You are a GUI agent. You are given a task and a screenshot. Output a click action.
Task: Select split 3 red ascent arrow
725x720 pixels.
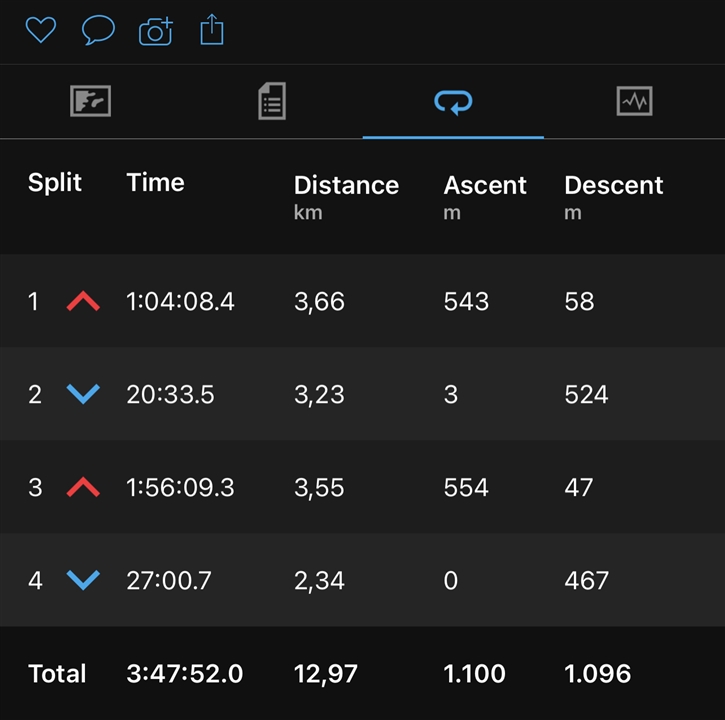click(x=83, y=487)
